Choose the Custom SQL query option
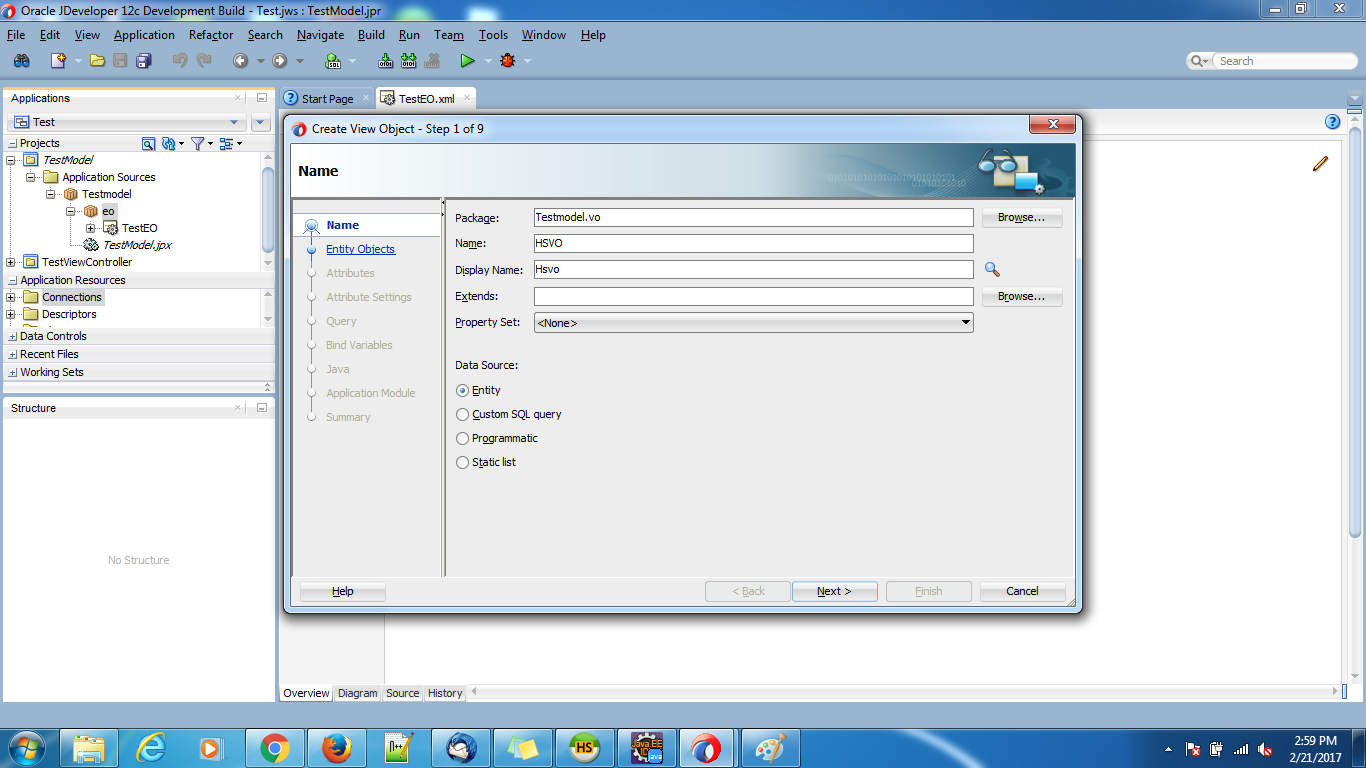Screen dimensions: 1366x768 coord(462,414)
